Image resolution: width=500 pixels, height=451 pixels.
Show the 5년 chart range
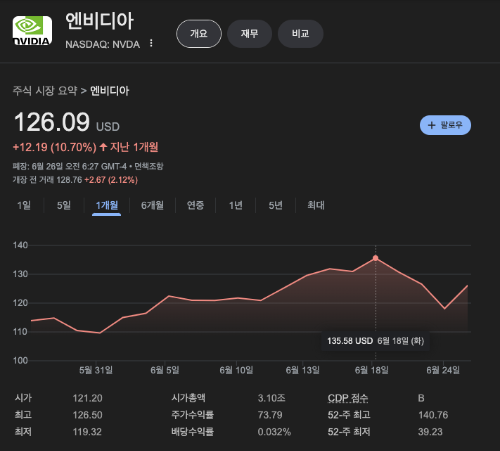tap(276, 205)
